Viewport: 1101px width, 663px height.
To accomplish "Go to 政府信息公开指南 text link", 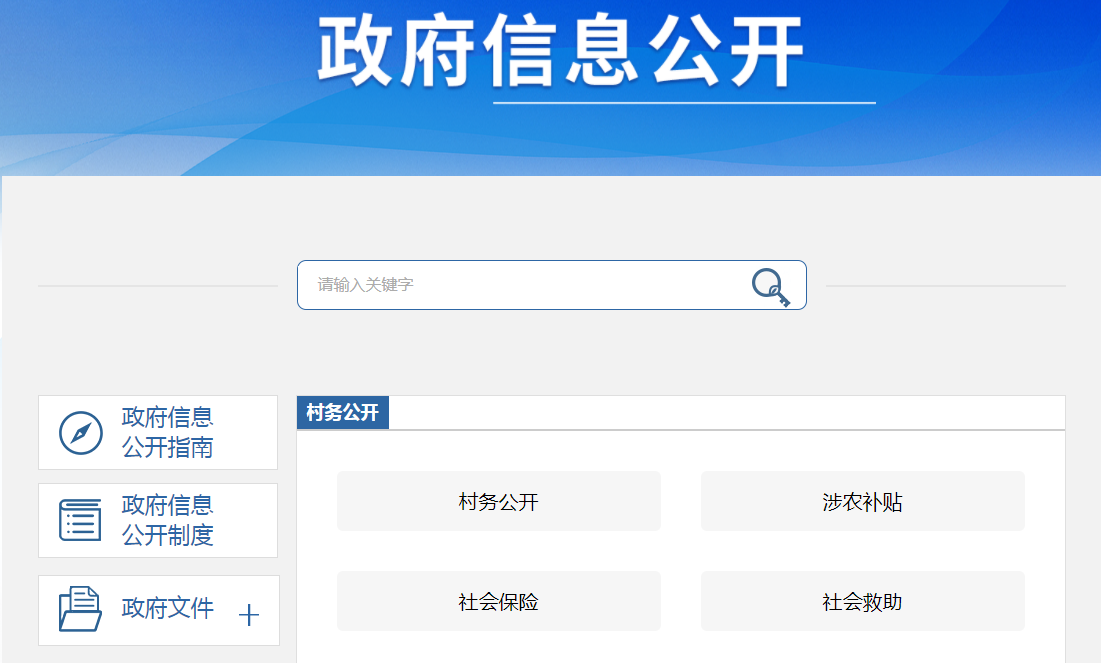I will click(x=168, y=432).
